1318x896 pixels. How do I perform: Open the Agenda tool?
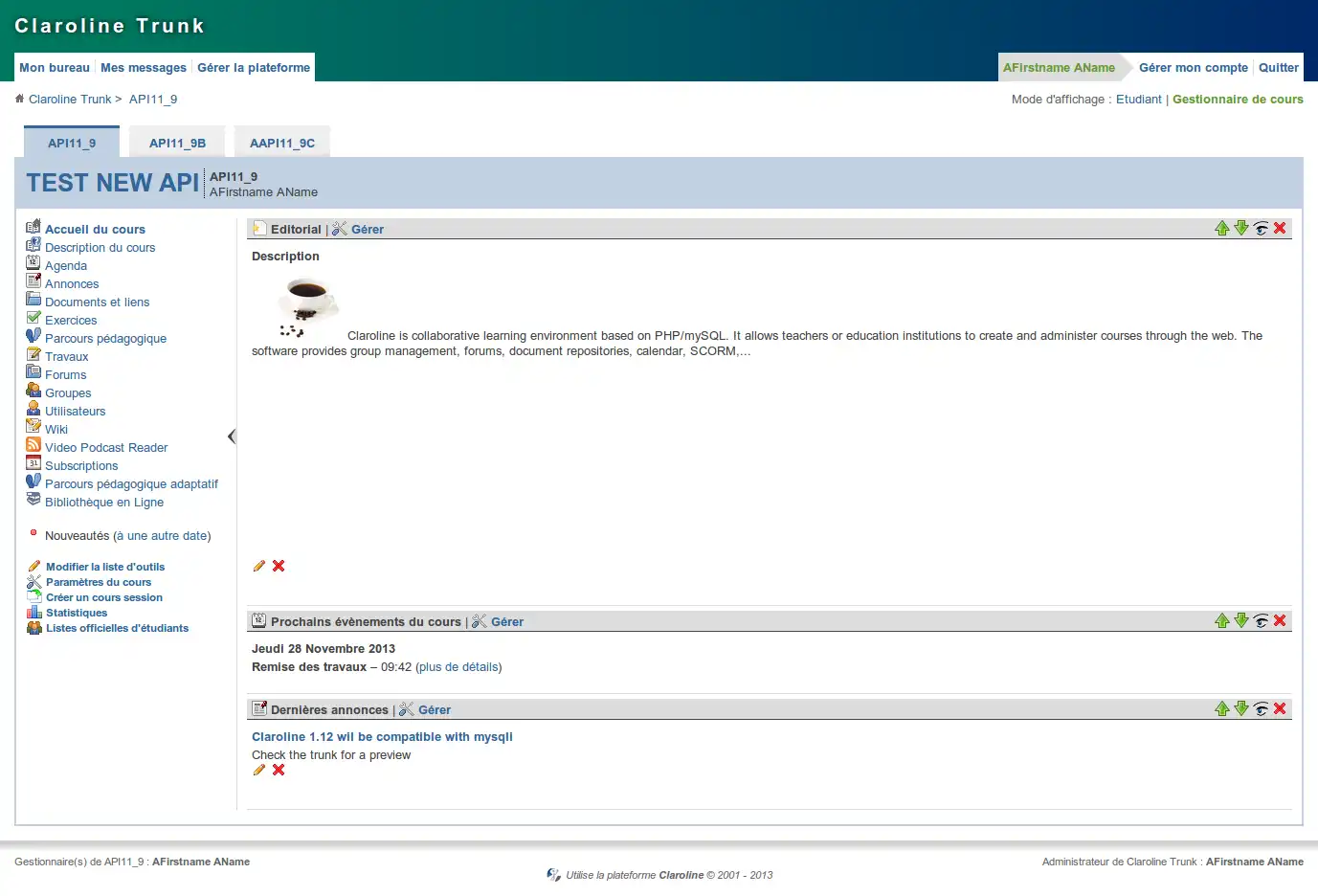(65, 265)
